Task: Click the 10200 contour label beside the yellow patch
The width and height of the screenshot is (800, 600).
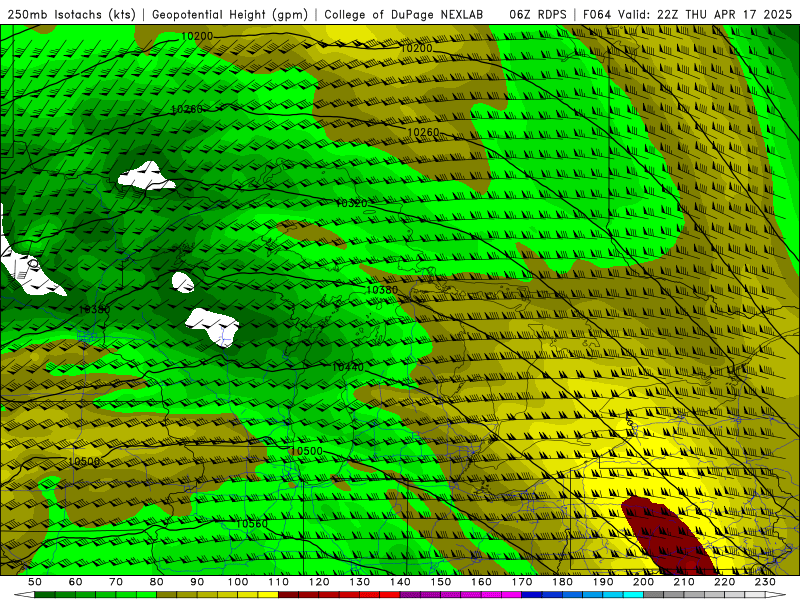Action: 416,48
